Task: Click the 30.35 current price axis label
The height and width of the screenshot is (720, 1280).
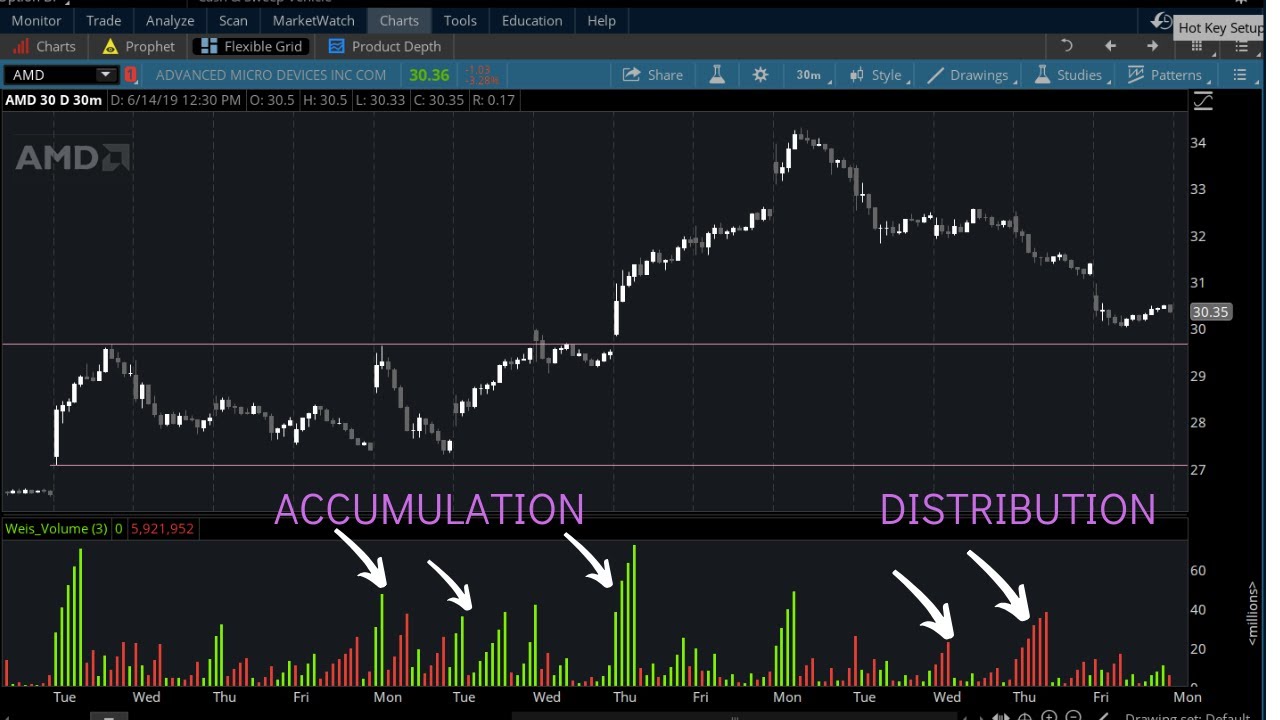Action: click(x=1211, y=312)
